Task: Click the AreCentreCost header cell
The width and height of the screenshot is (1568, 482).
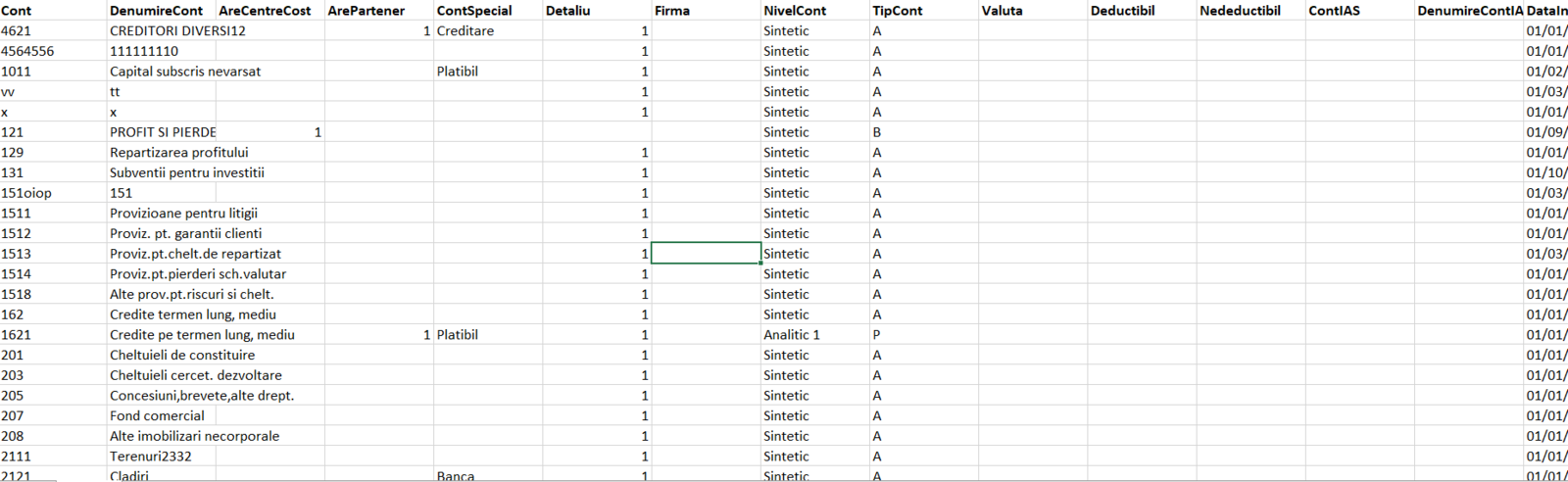Action: tap(265, 11)
